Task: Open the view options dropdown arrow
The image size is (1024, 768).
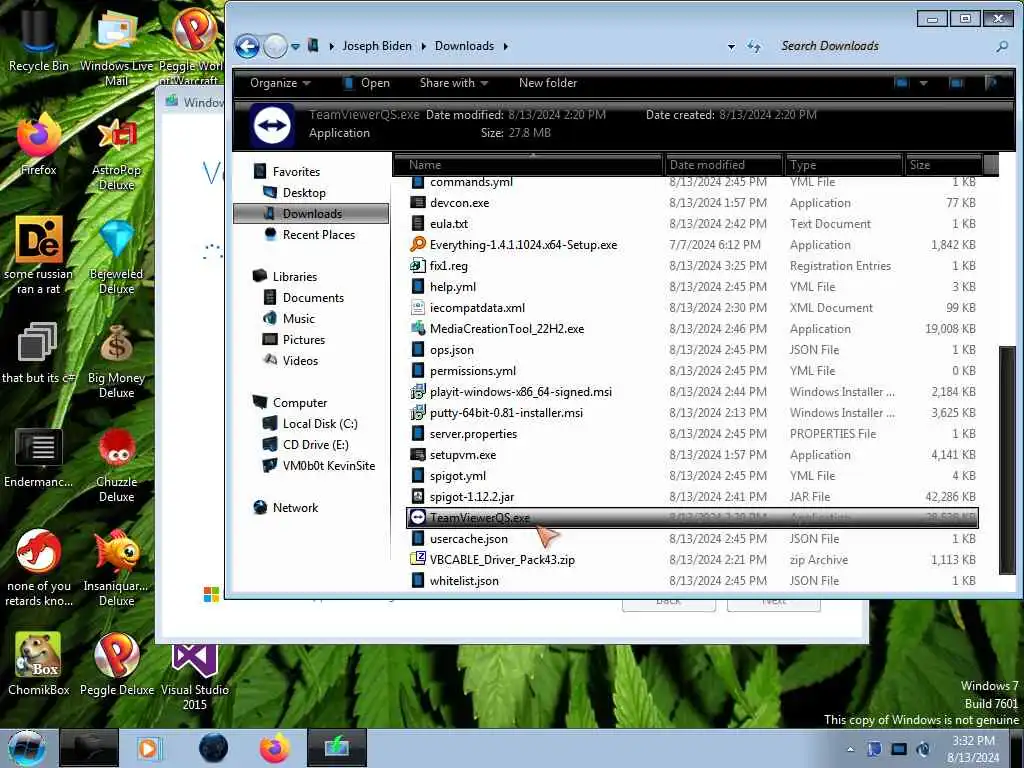Action: (x=923, y=83)
